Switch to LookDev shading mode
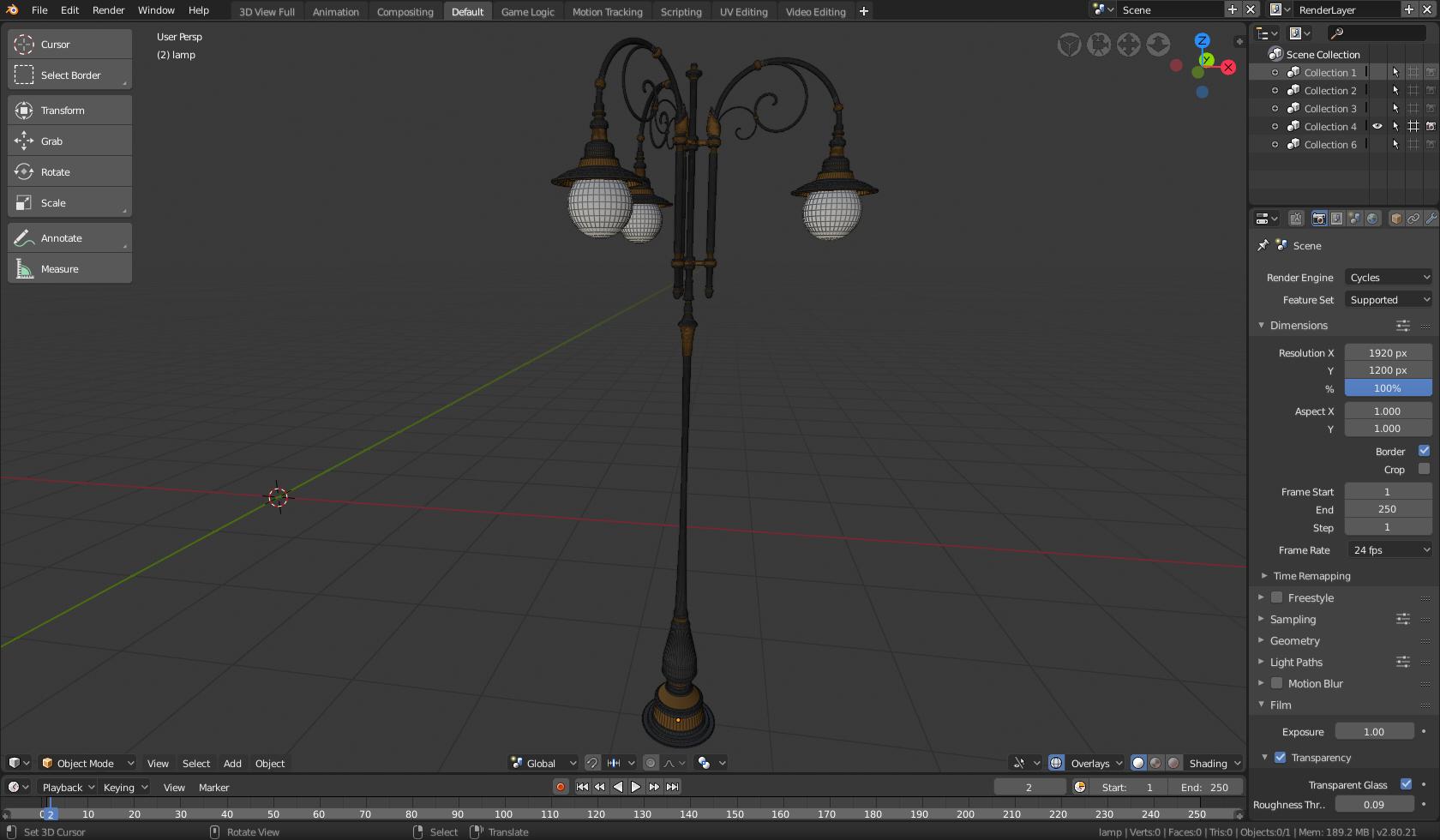The width and height of the screenshot is (1440, 840). coord(1155,763)
